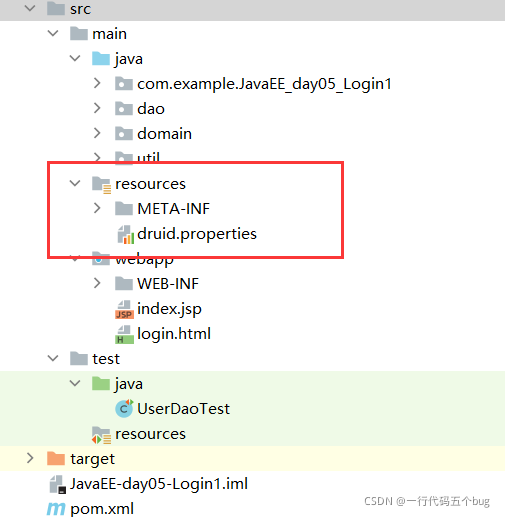Screen dimensions: 505x517
Task: Open the pom.xml file
Action: click(102, 509)
